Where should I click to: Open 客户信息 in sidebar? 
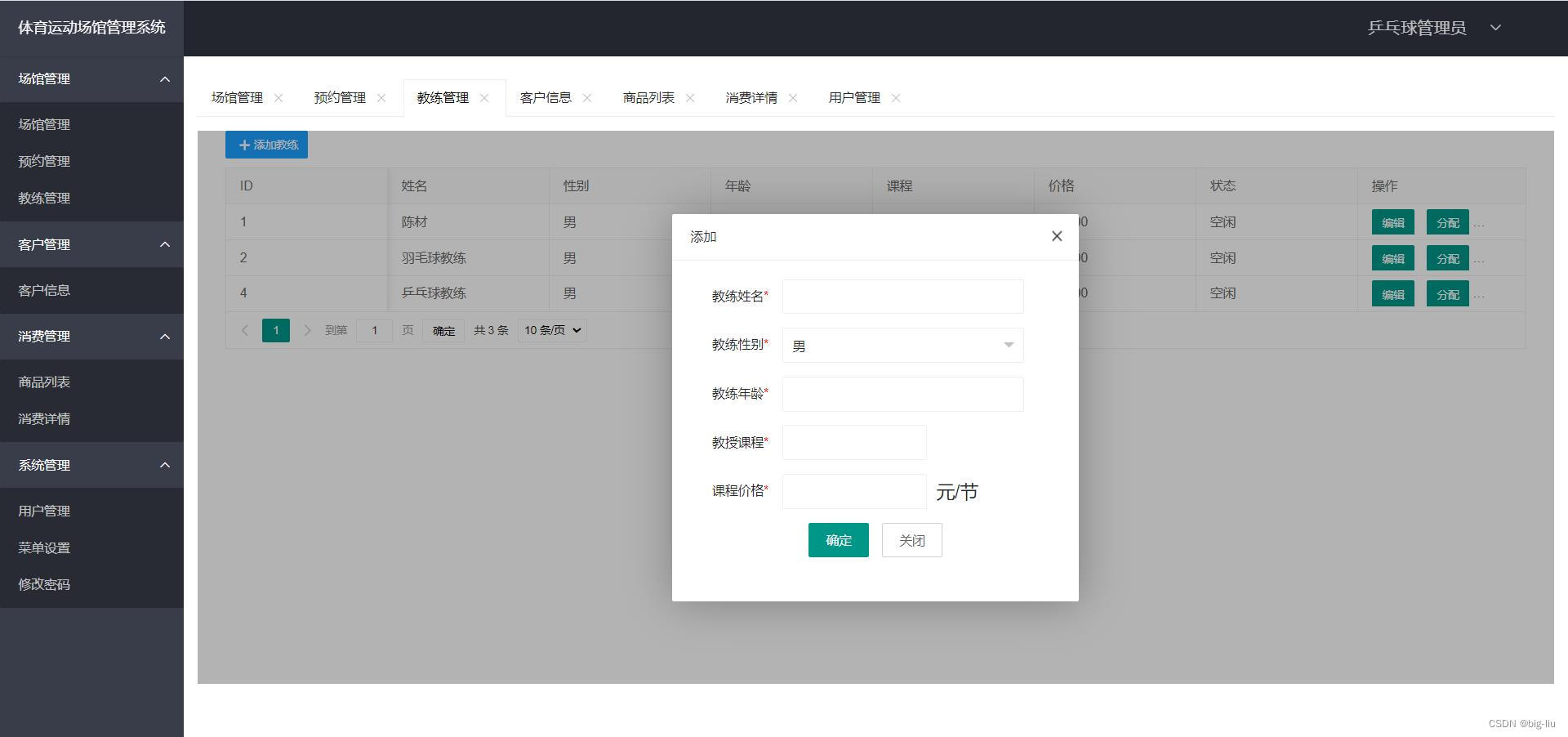pyautogui.click(x=91, y=290)
